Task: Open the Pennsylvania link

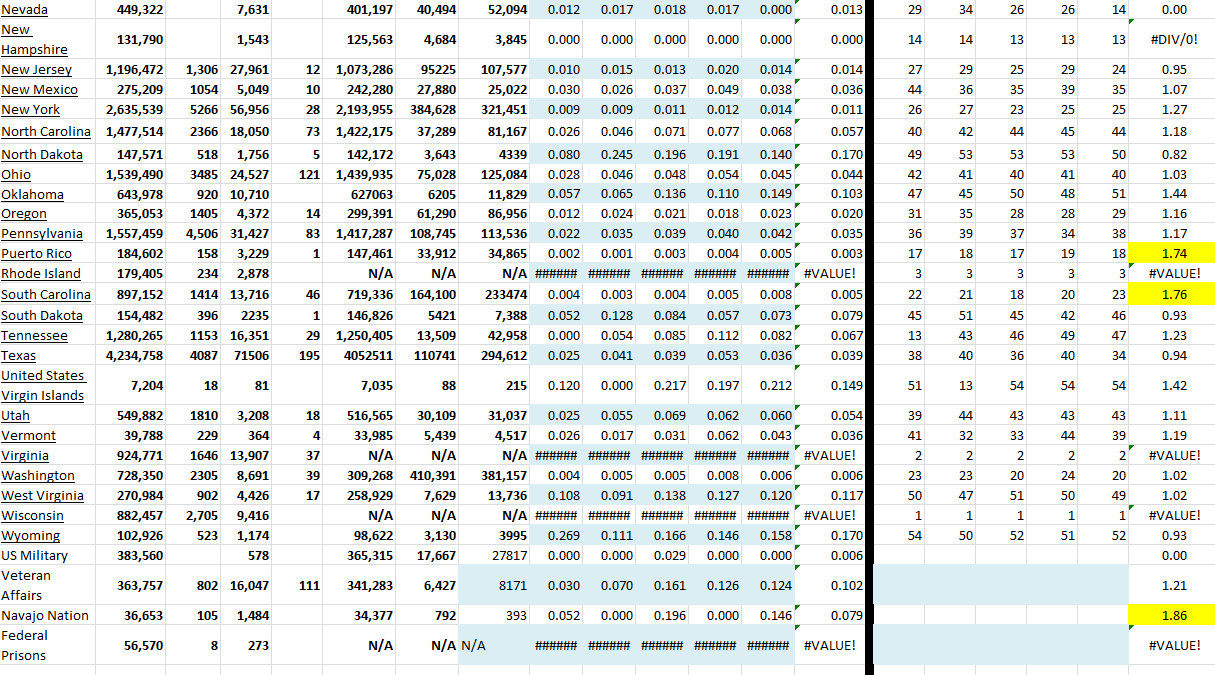Action: [41, 234]
